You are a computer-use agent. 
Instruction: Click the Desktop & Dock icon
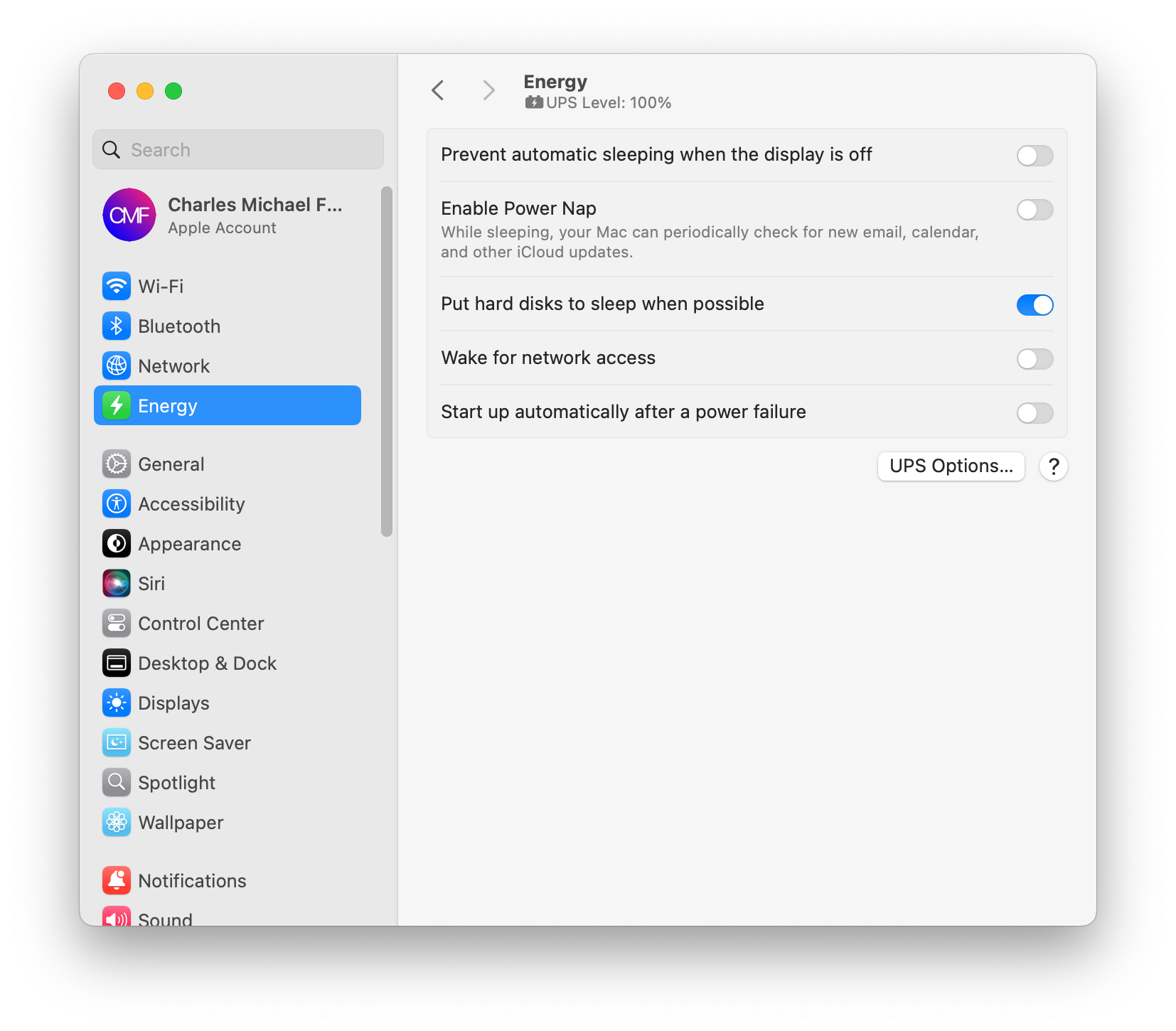117,663
